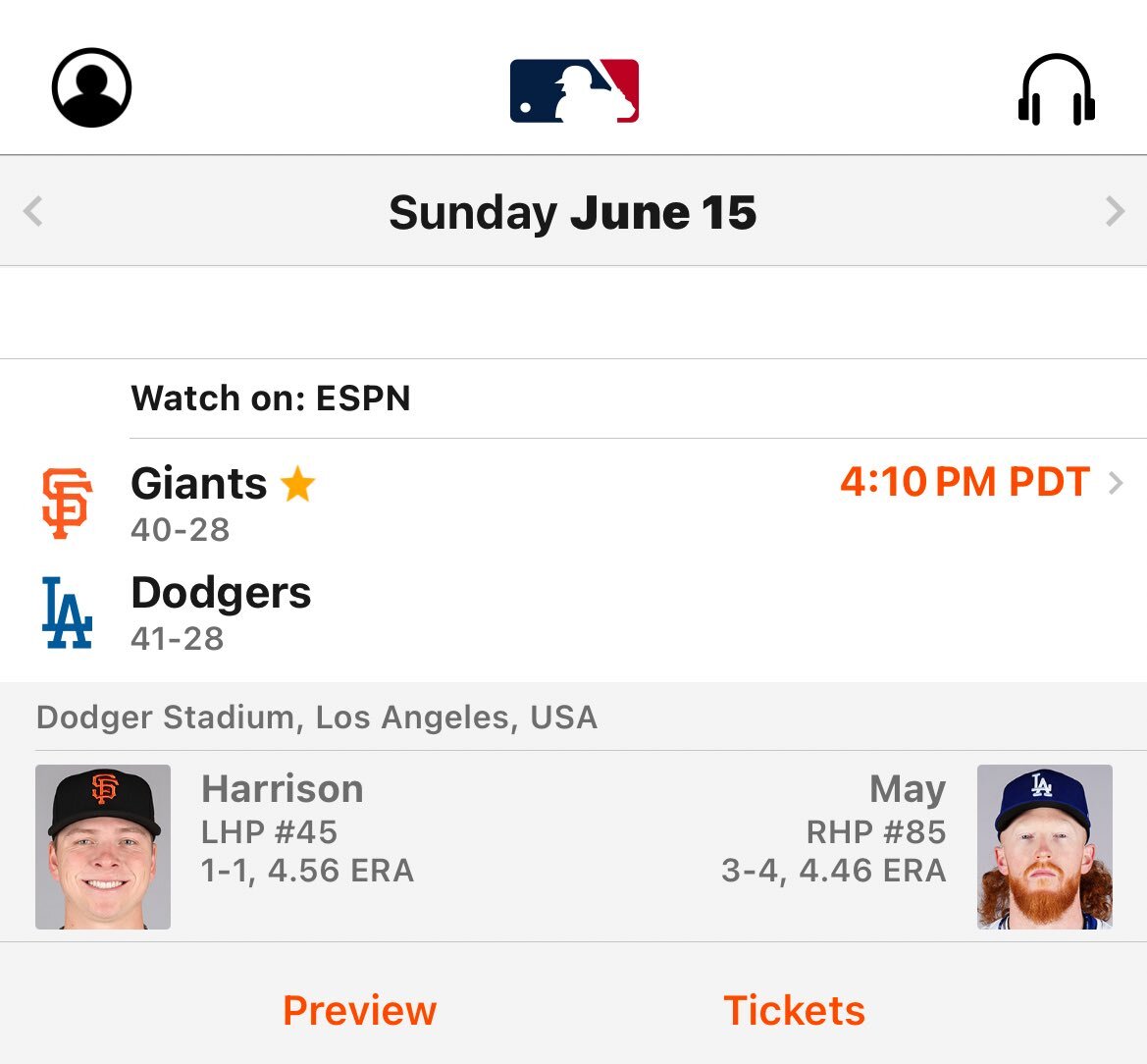Click the Dodgers LA team logo
The image size is (1147, 1064).
[x=67, y=612]
